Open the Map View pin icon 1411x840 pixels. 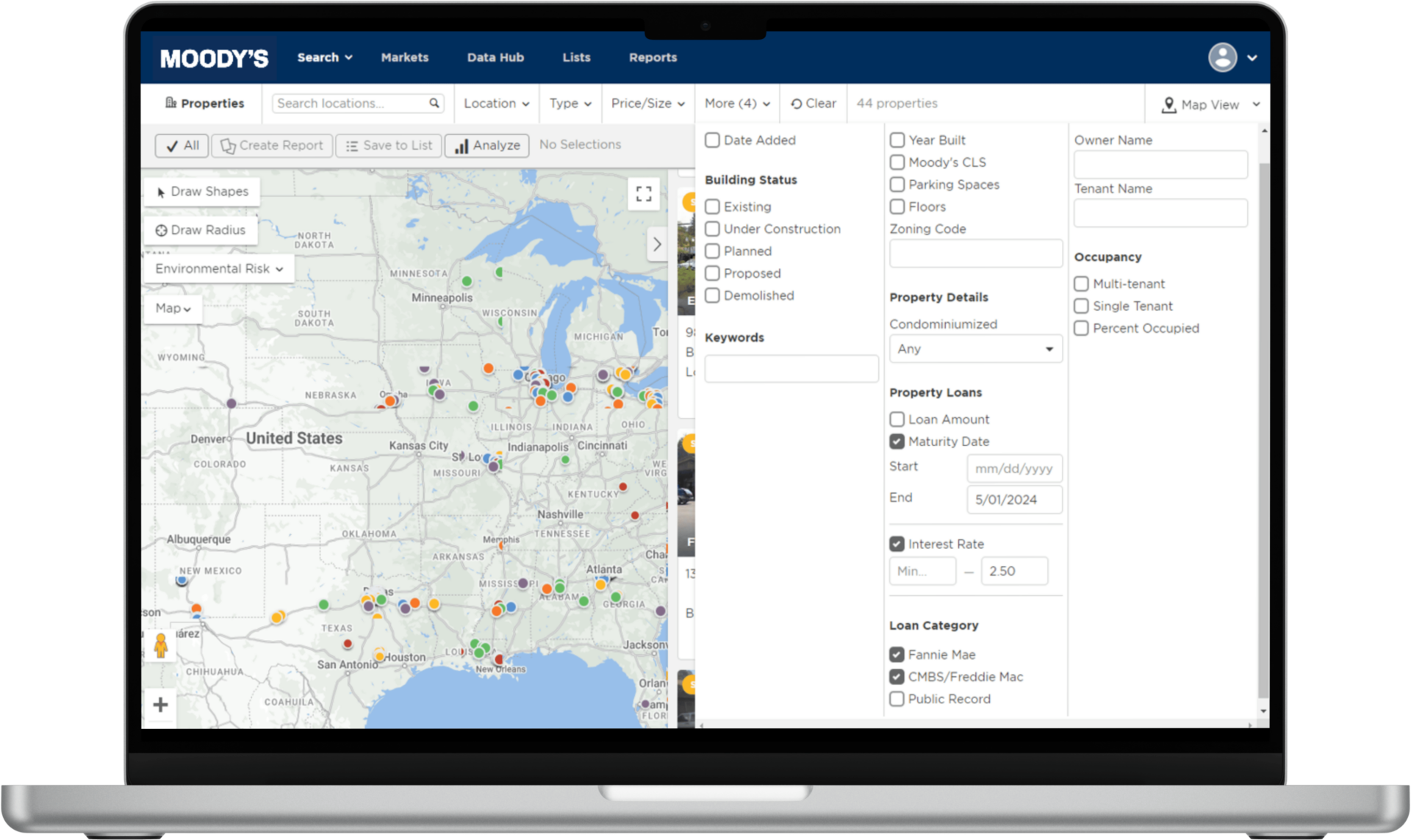1170,104
